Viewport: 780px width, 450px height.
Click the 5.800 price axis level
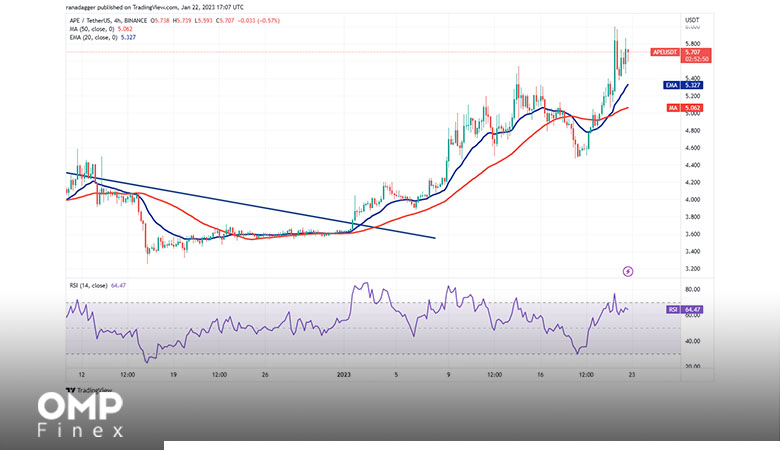coord(692,44)
